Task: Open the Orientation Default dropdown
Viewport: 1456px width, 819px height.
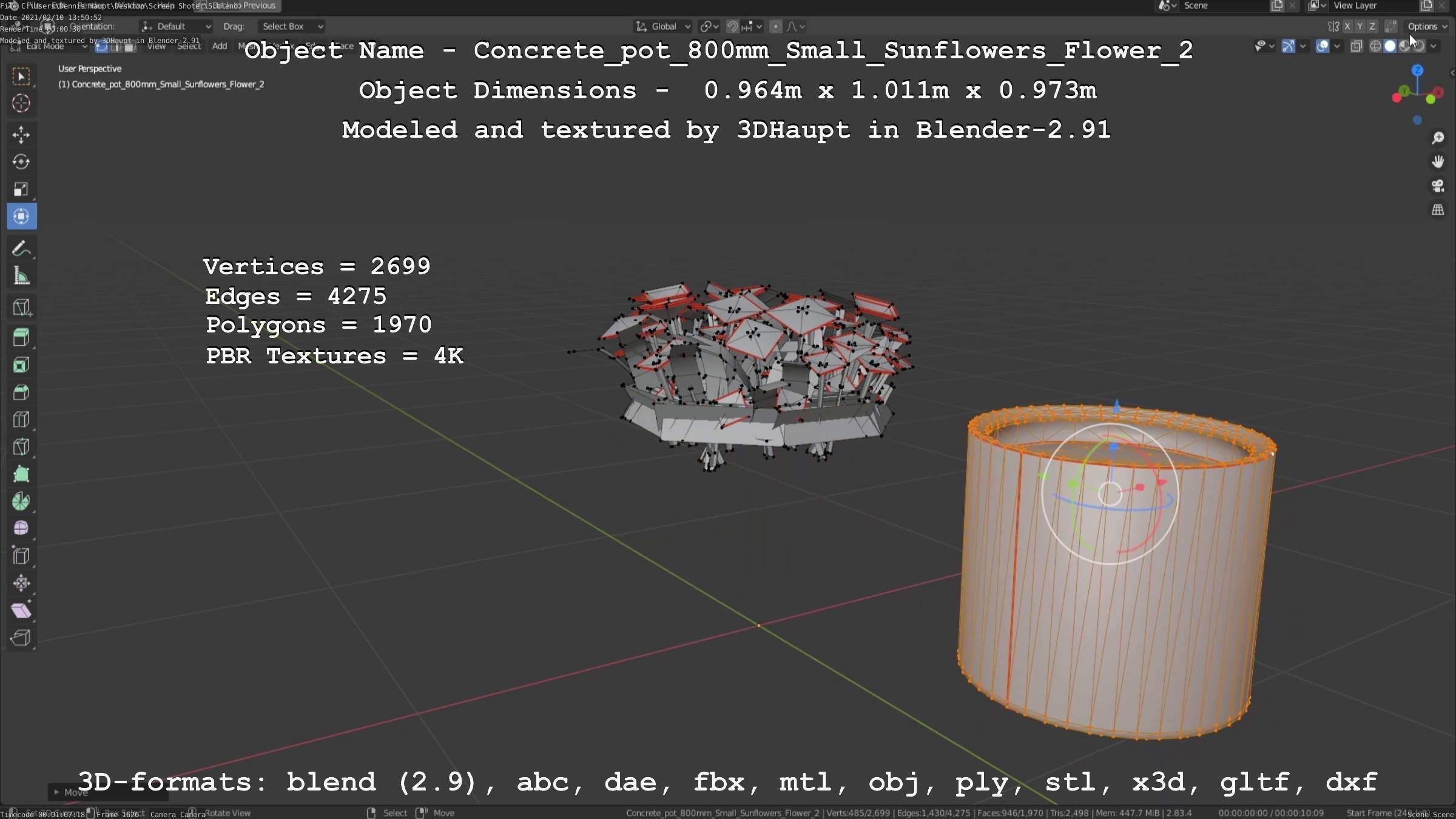Action: point(176,27)
